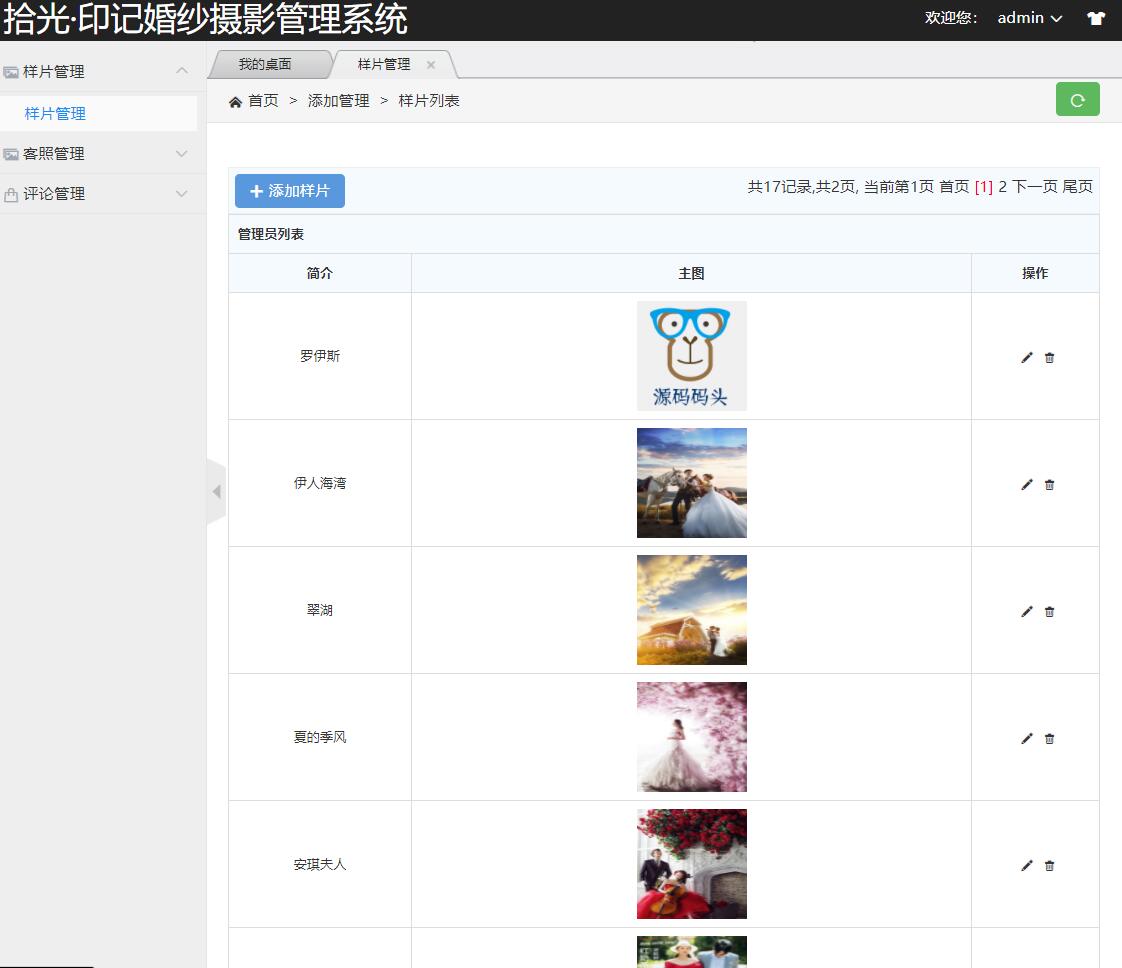Viewport: 1122px width, 968px height.
Task: Click the 首页 pagination link
Action: (x=954, y=187)
